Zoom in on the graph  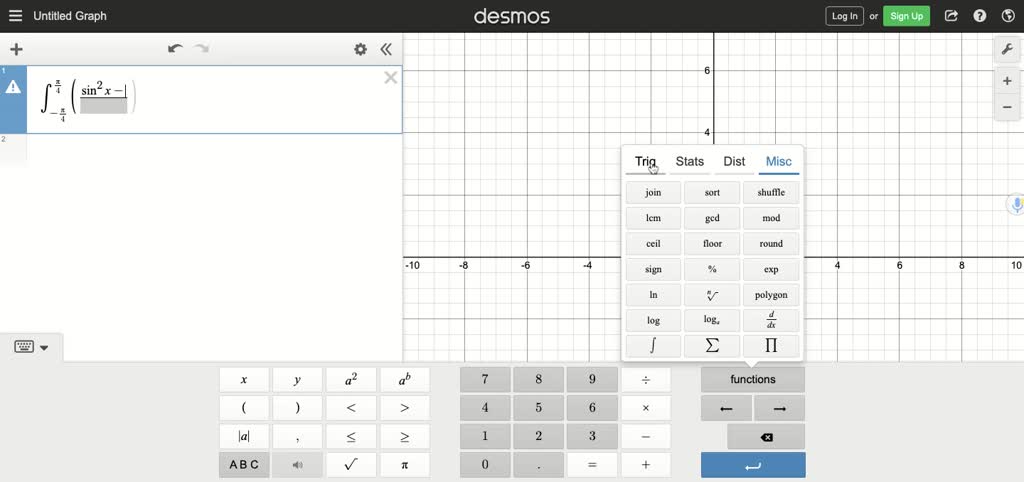pyautogui.click(x=1007, y=81)
